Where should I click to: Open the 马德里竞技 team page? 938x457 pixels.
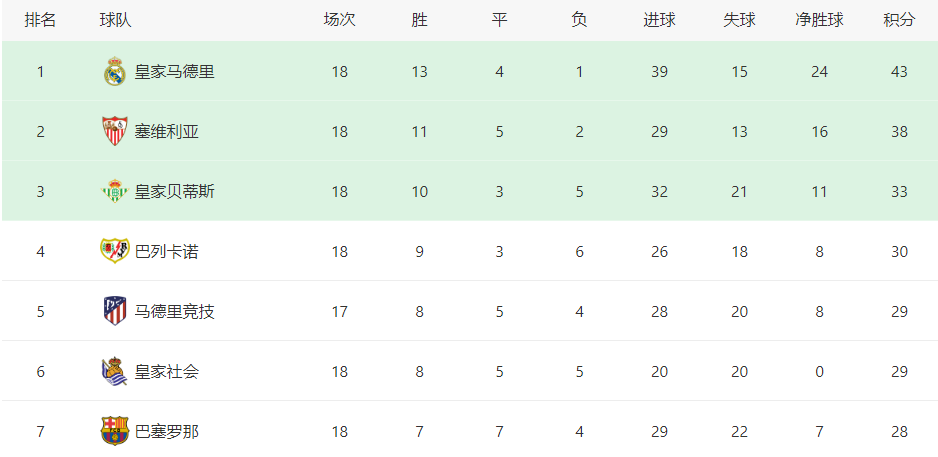point(174,312)
